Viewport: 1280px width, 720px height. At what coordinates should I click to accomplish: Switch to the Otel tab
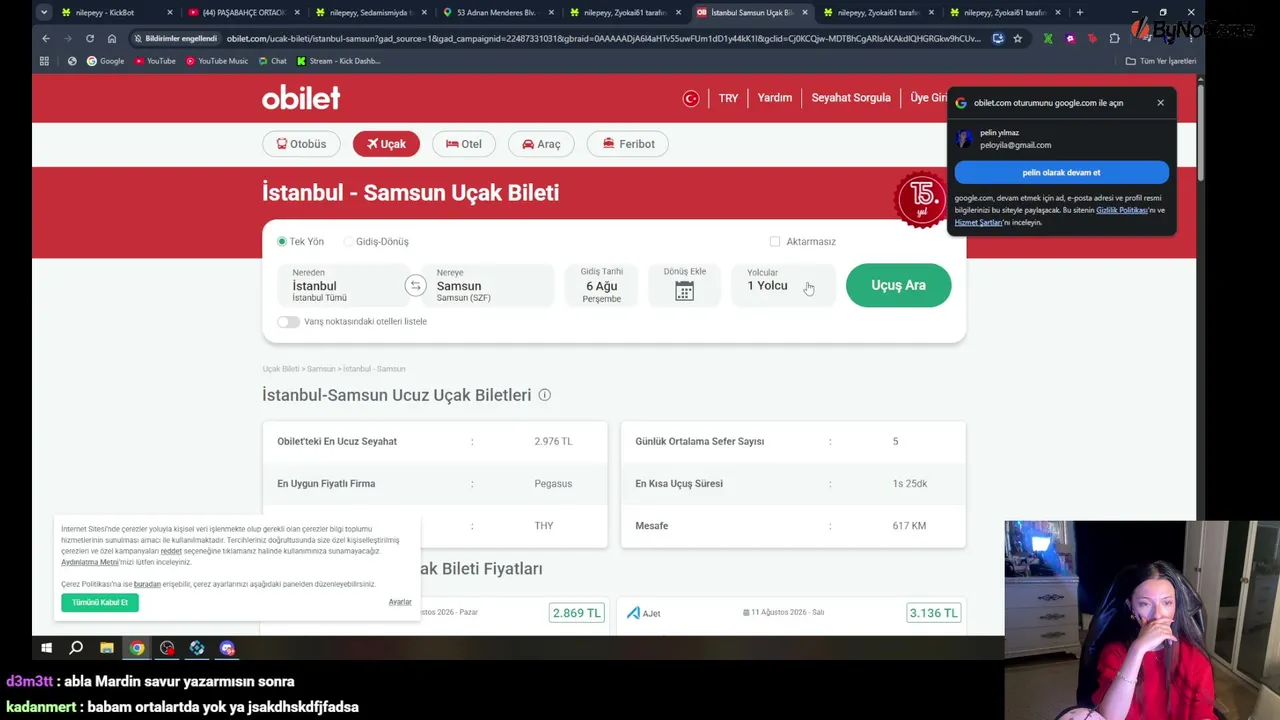pyautogui.click(x=464, y=144)
